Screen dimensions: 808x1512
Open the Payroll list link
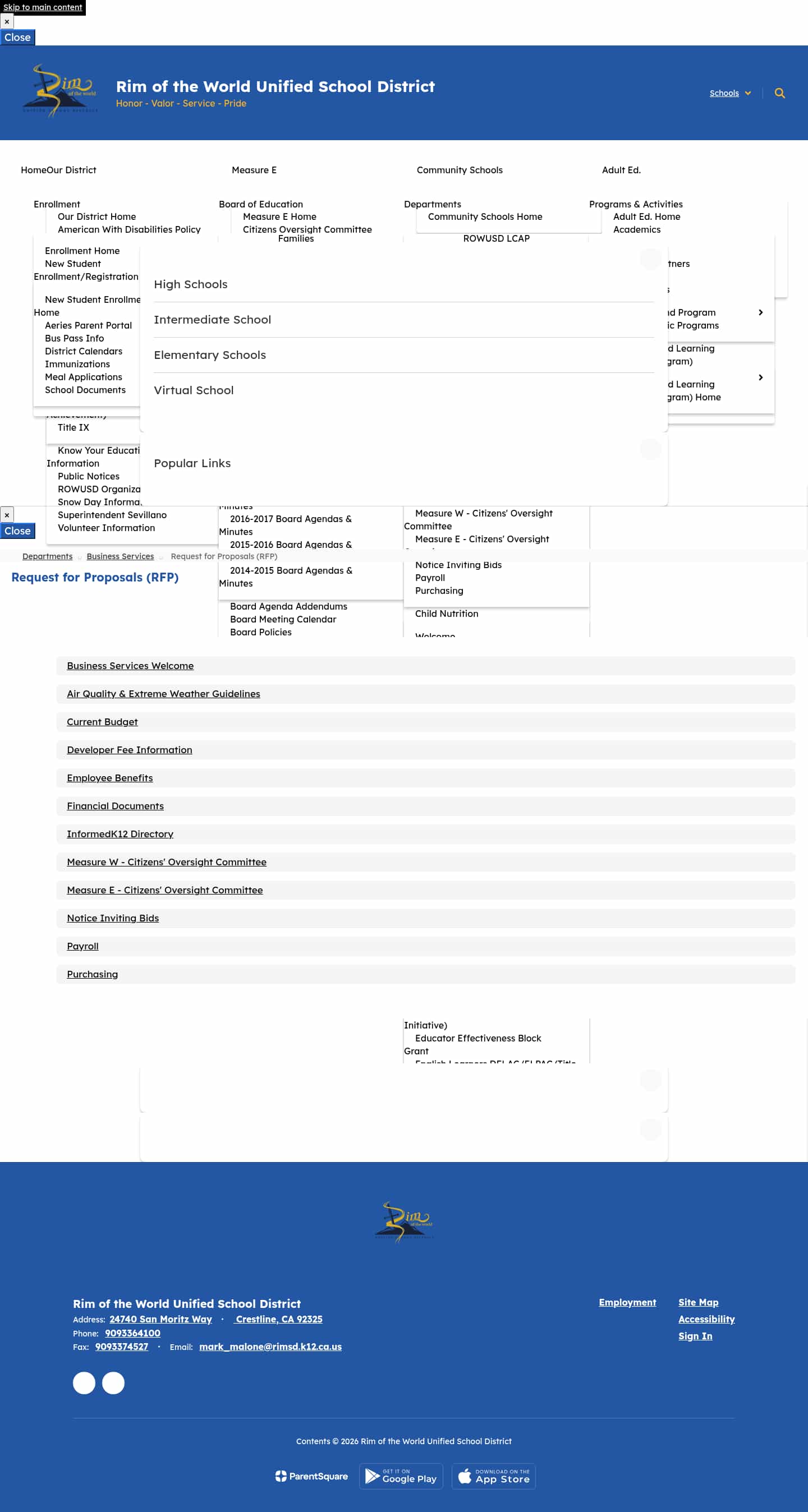[x=83, y=946]
